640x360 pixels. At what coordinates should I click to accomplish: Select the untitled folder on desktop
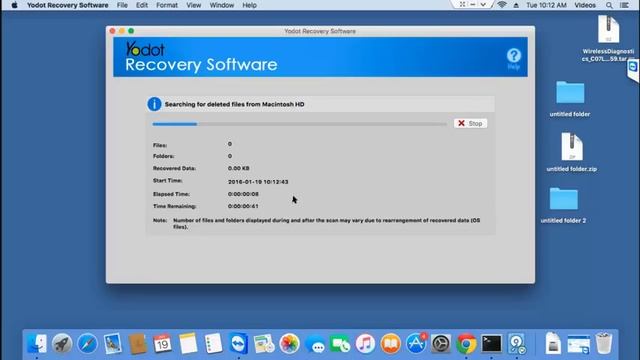[x=570, y=99]
